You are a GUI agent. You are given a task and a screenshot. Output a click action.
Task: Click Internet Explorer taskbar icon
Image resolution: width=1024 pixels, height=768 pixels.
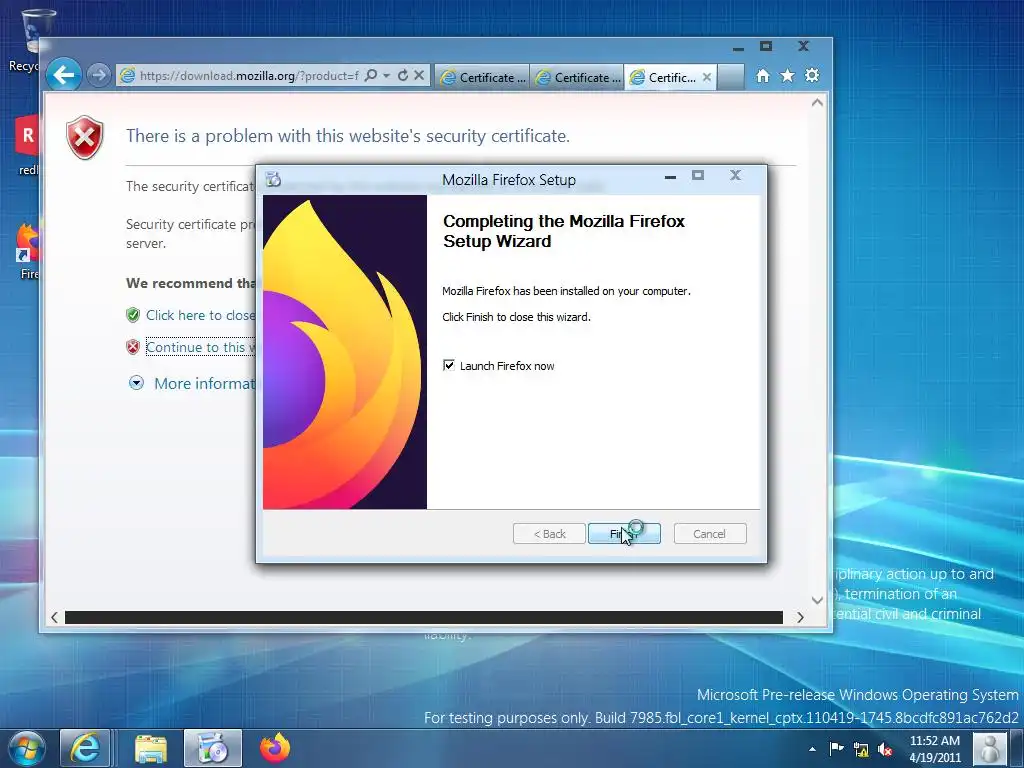click(x=85, y=748)
